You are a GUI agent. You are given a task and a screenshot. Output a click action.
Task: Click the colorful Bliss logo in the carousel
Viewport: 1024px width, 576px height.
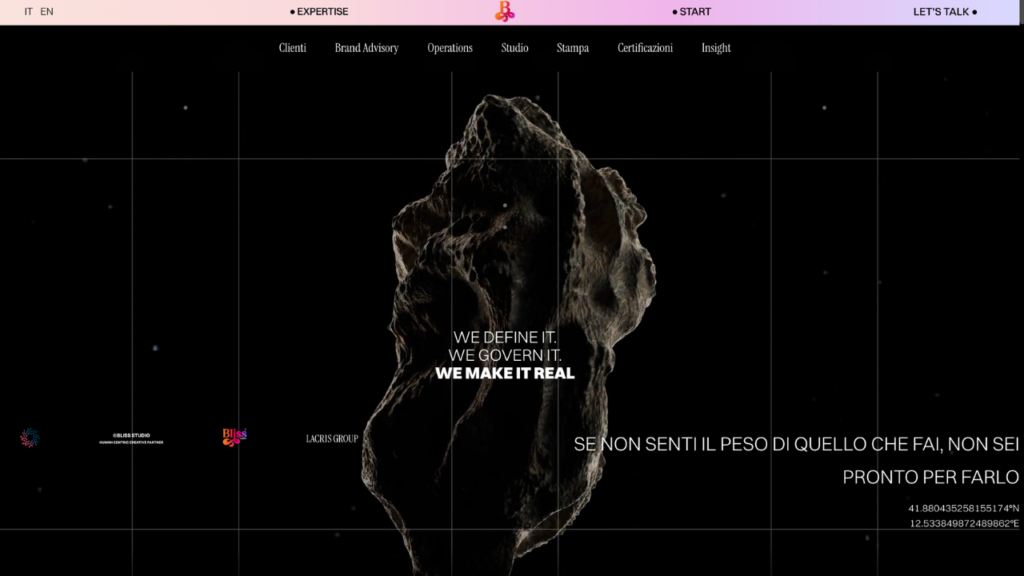(234, 437)
